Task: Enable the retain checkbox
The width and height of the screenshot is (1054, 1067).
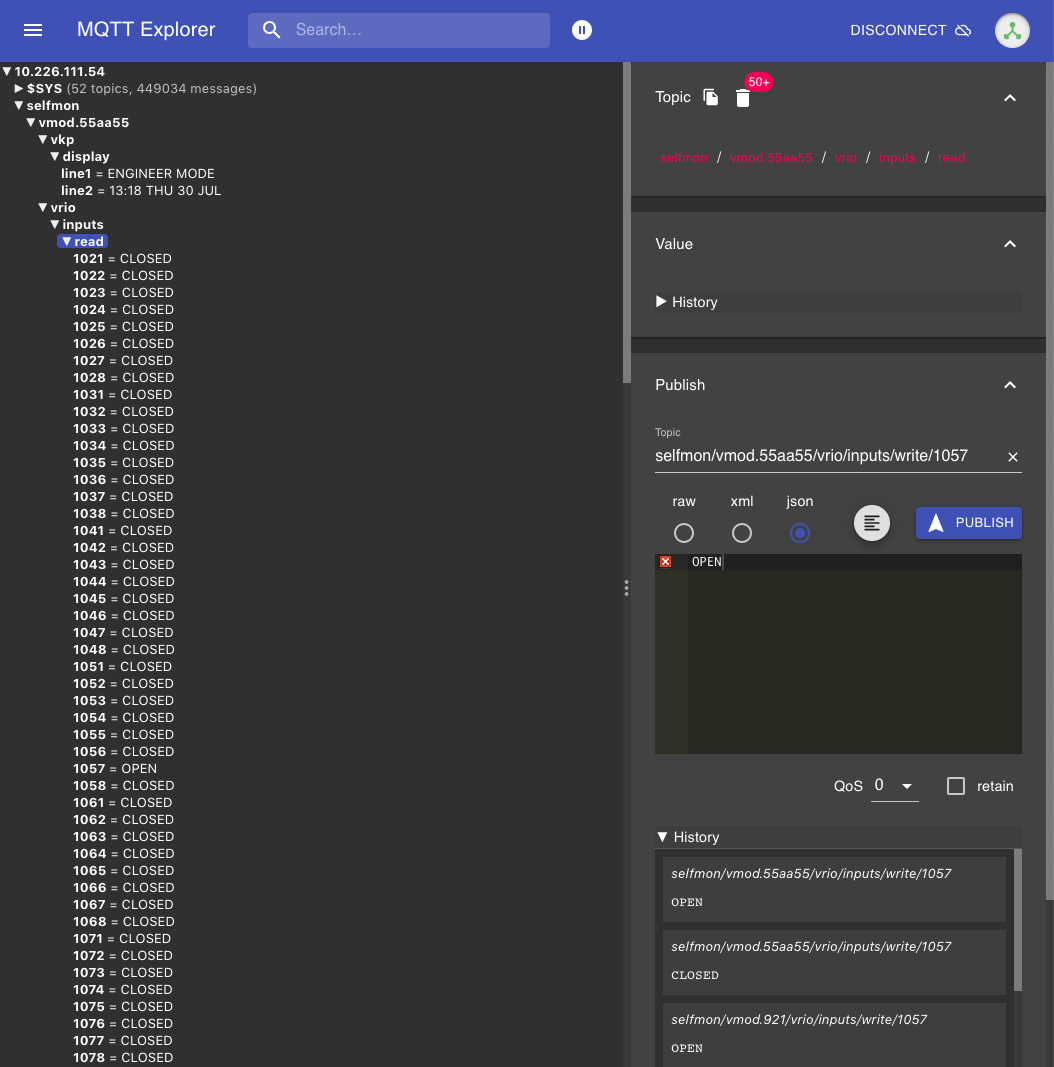Action: [x=956, y=786]
